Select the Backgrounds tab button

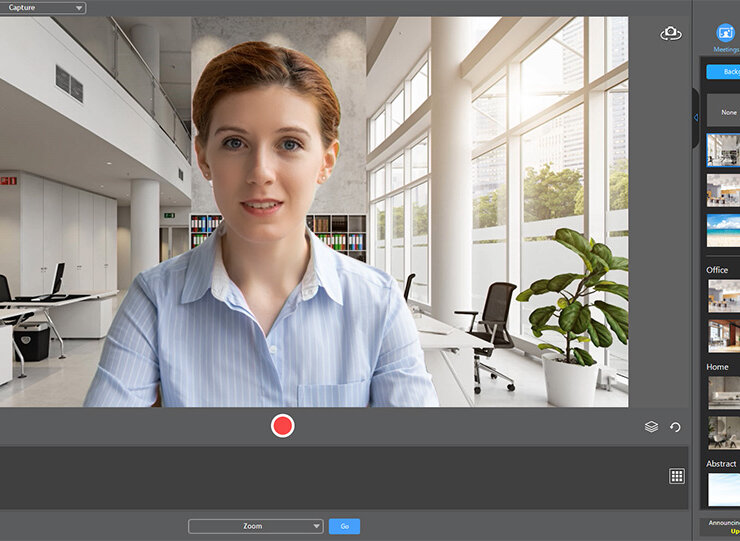click(x=723, y=72)
